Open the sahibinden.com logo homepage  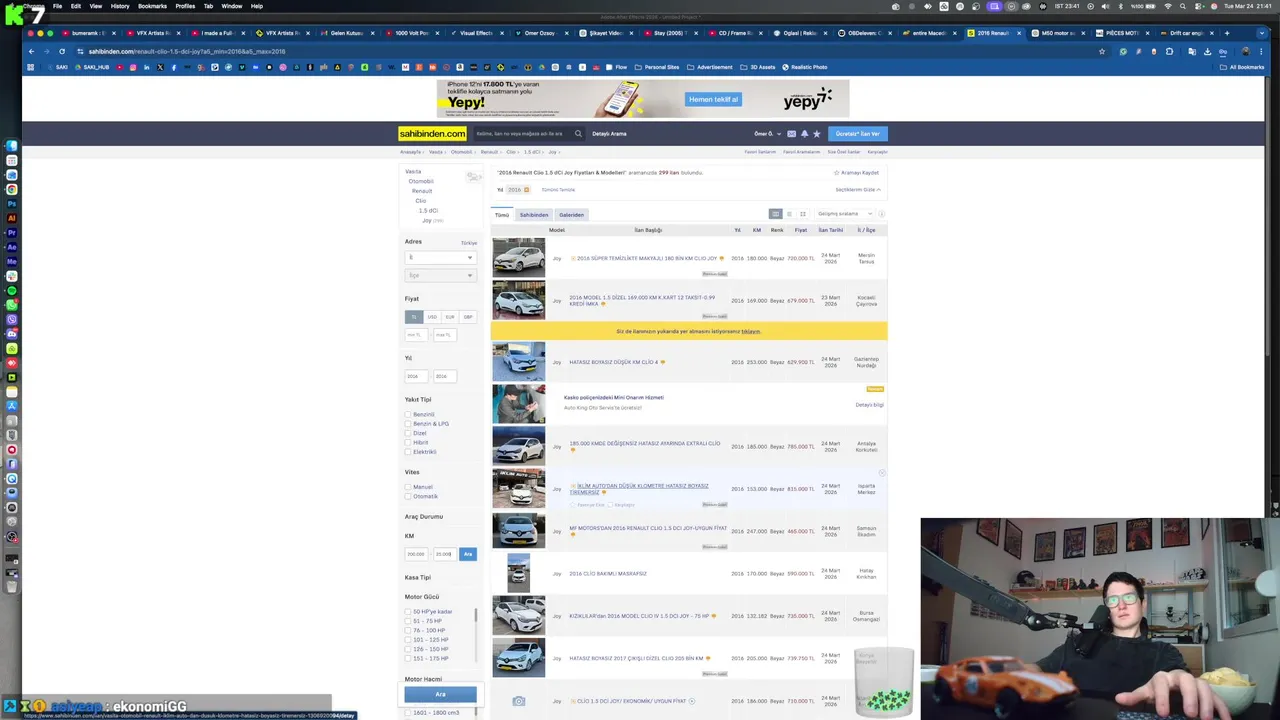pos(433,133)
